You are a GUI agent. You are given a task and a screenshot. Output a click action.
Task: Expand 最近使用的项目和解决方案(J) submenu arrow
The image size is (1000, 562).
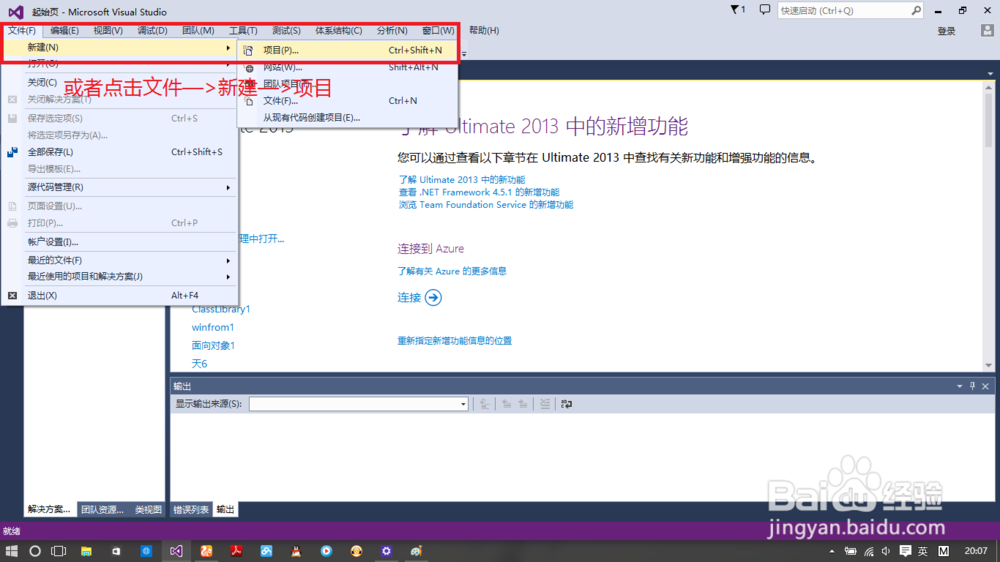point(228,277)
